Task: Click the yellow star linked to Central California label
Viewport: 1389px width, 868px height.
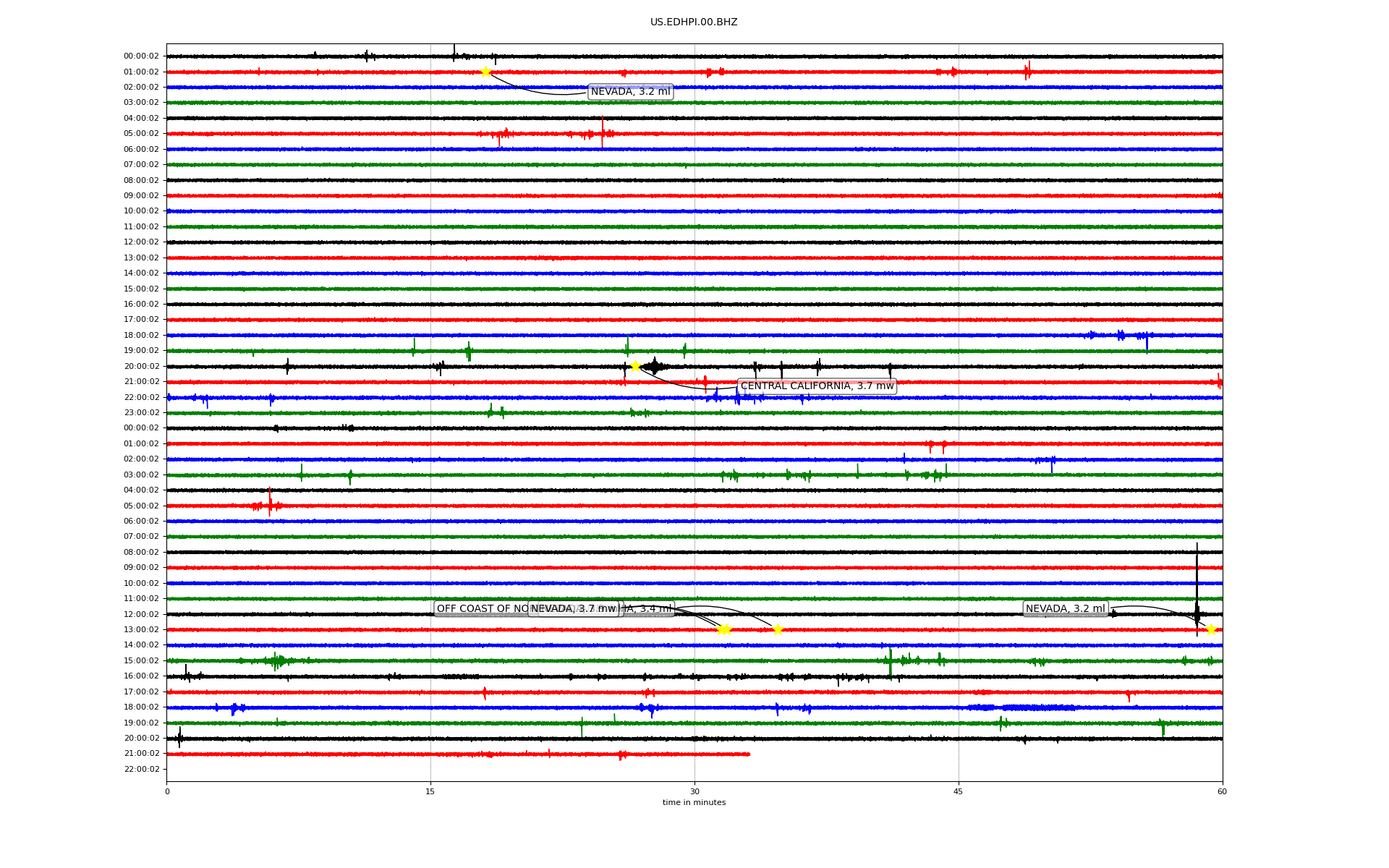Action: click(635, 366)
